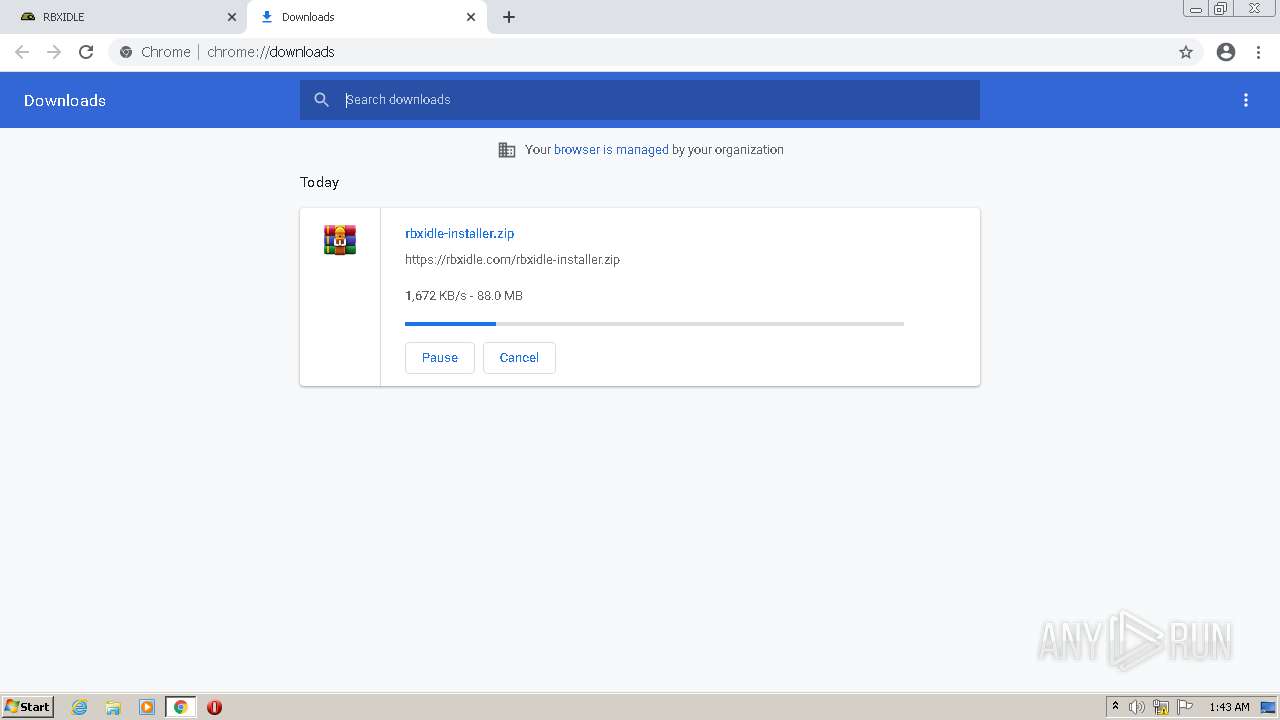Open the Opera icon in taskbar
1280x720 pixels.
coord(214,707)
